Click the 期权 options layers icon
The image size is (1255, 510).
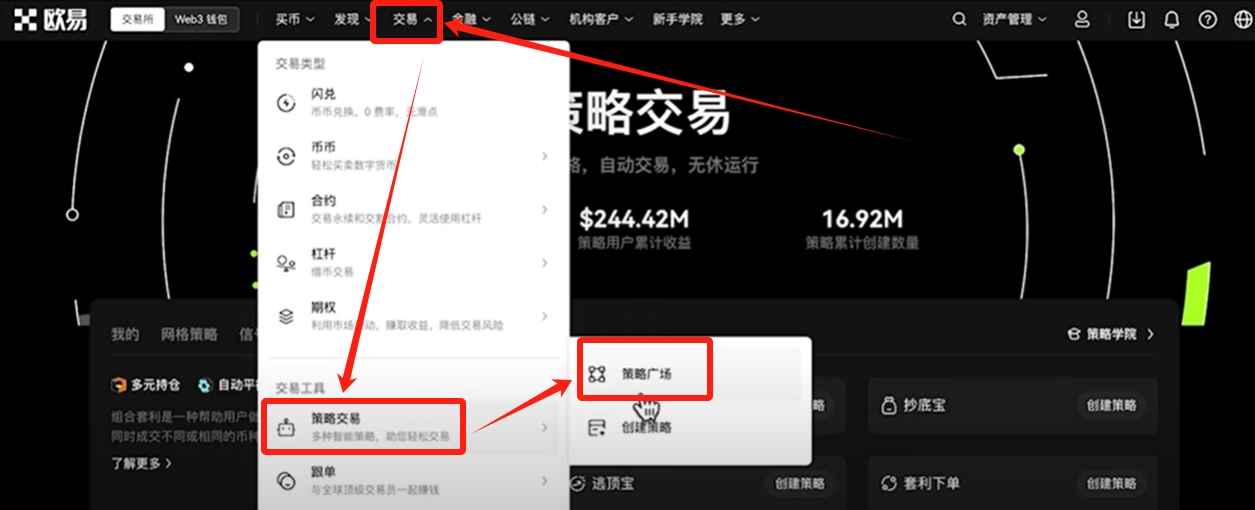(x=286, y=316)
